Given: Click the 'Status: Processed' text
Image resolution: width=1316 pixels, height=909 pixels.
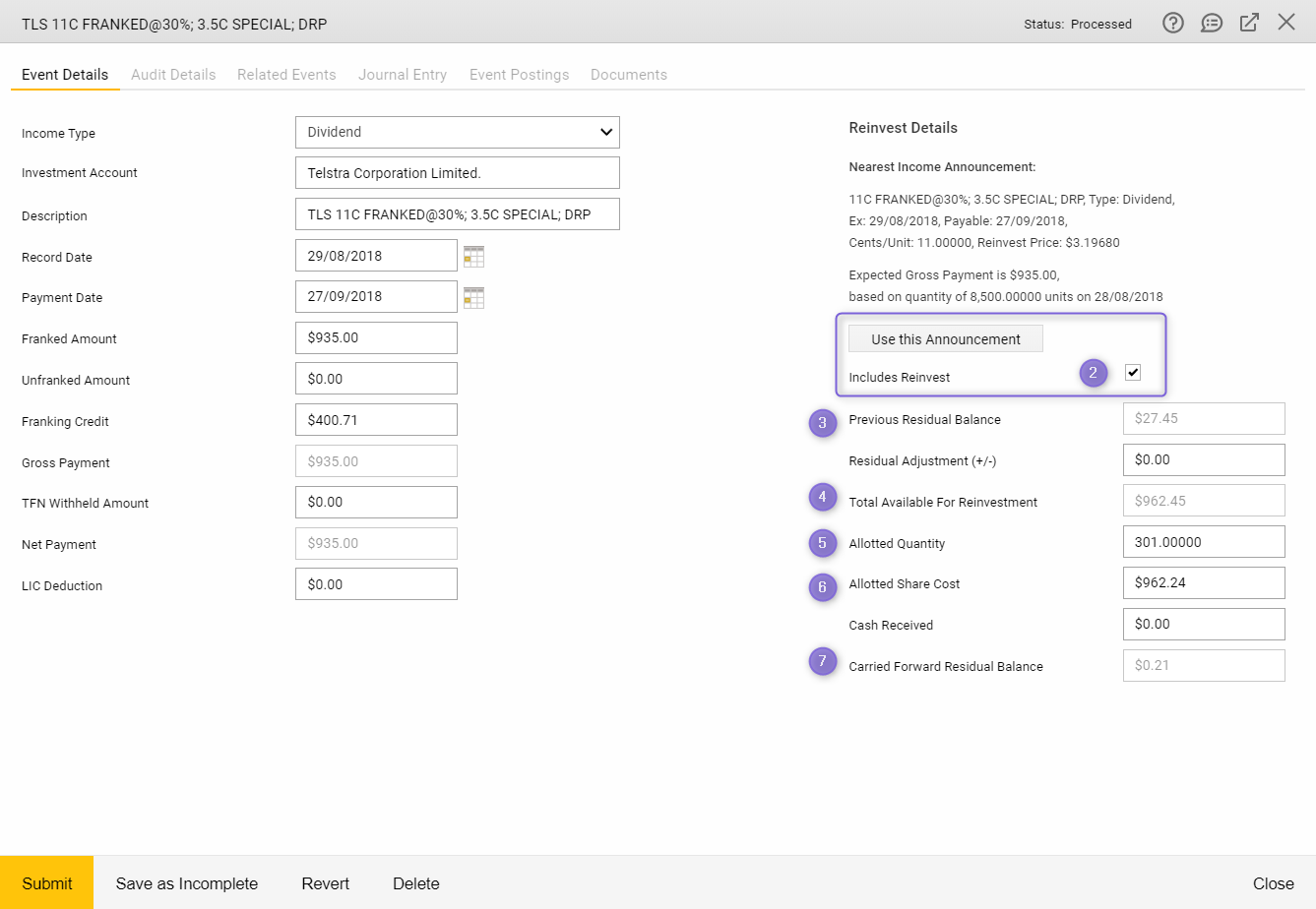Looking at the screenshot, I should 1078,24.
